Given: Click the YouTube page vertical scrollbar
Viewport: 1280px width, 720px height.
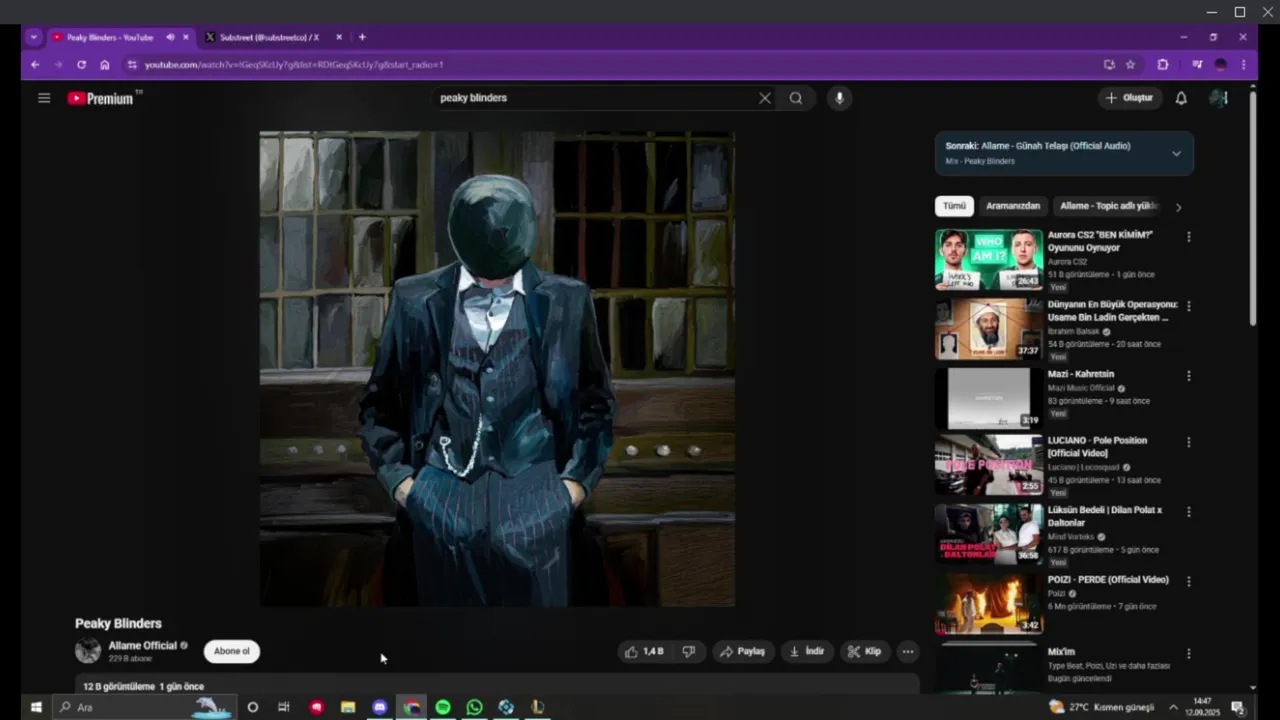Looking at the screenshot, I should 1253,210.
